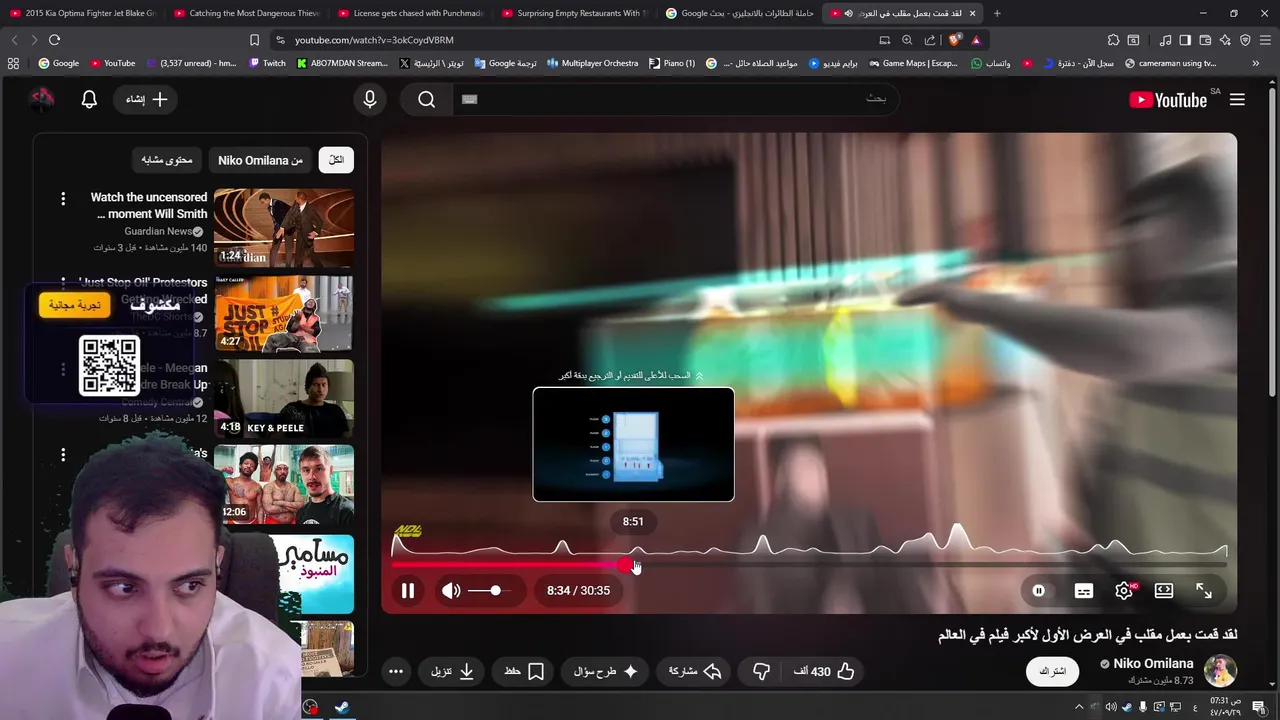
Task: Open YouTube notifications bell
Action: click(x=89, y=99)
